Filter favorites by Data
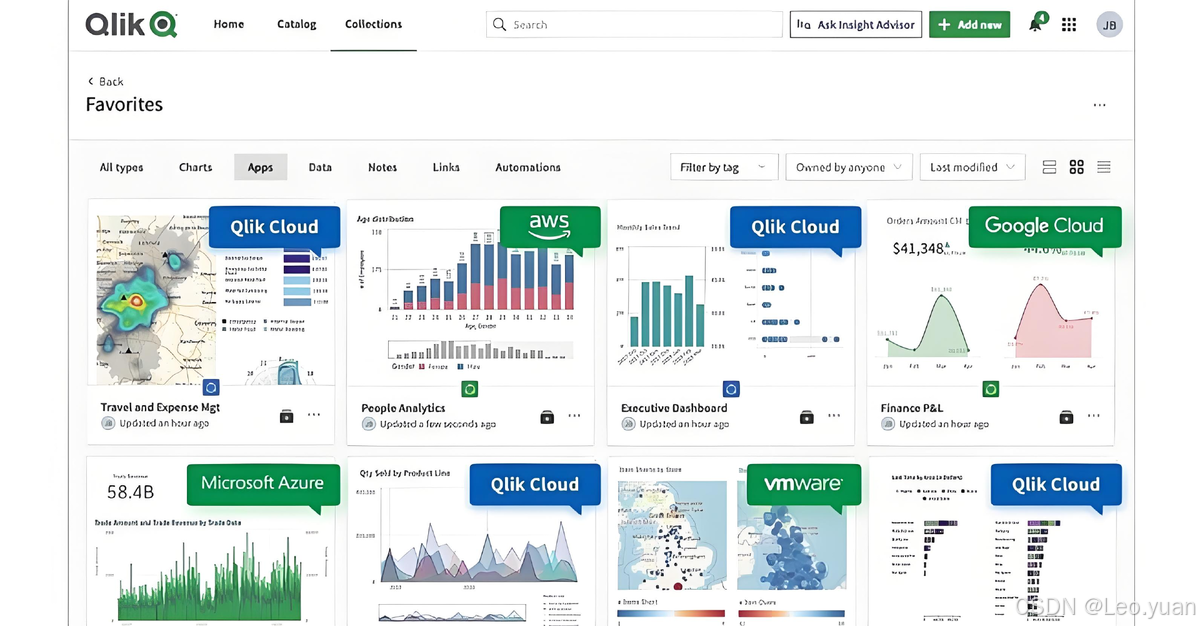This screenshot has width=1200, height=626. (x=320, y=167)
